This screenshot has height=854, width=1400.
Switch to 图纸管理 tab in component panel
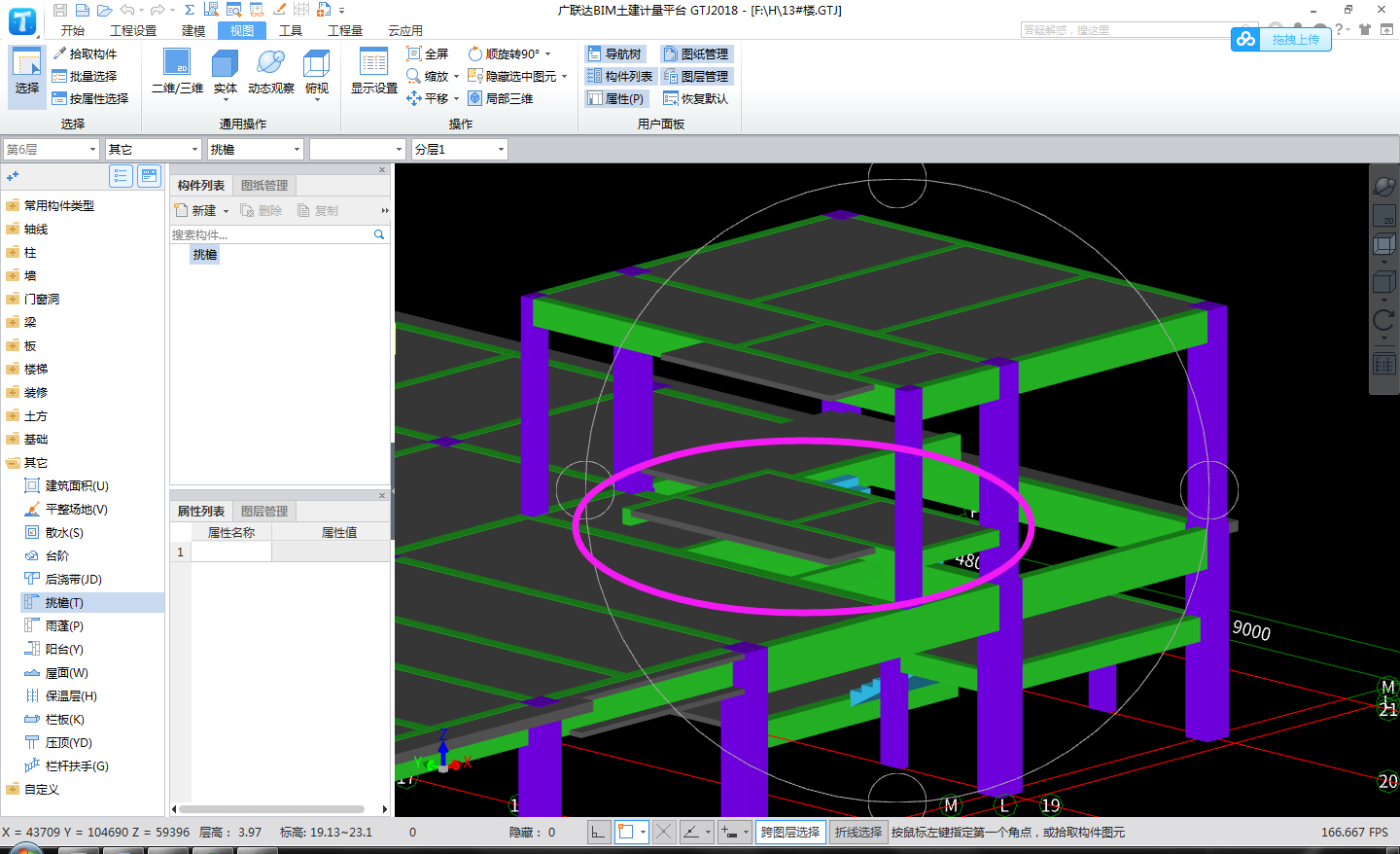click(264, 186)
